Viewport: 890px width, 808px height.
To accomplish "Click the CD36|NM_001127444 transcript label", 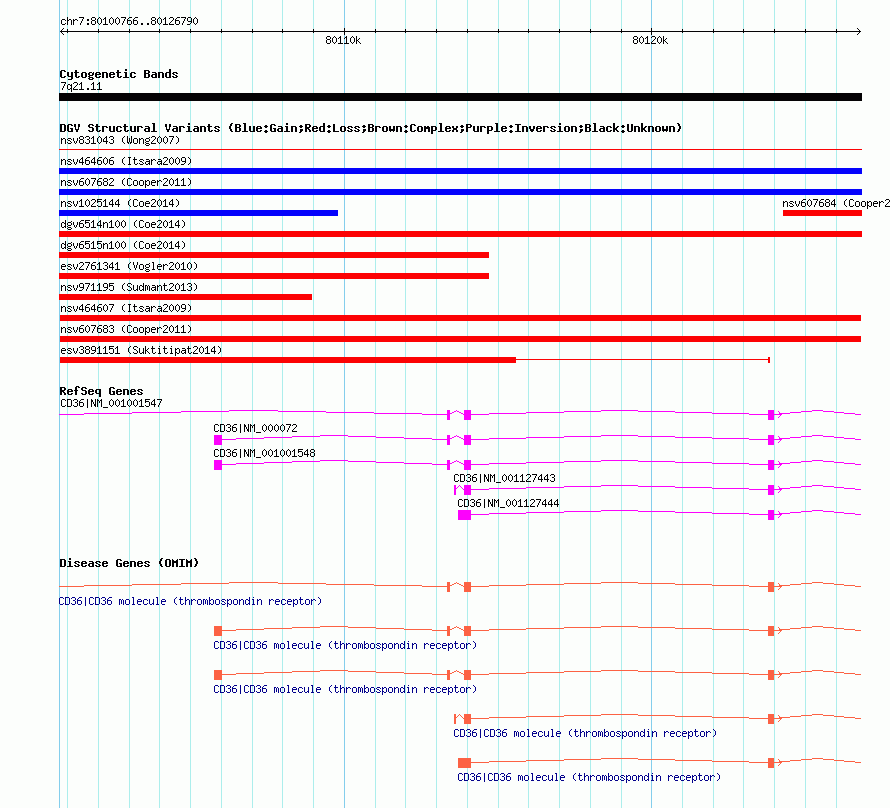I will click(509, 503).
